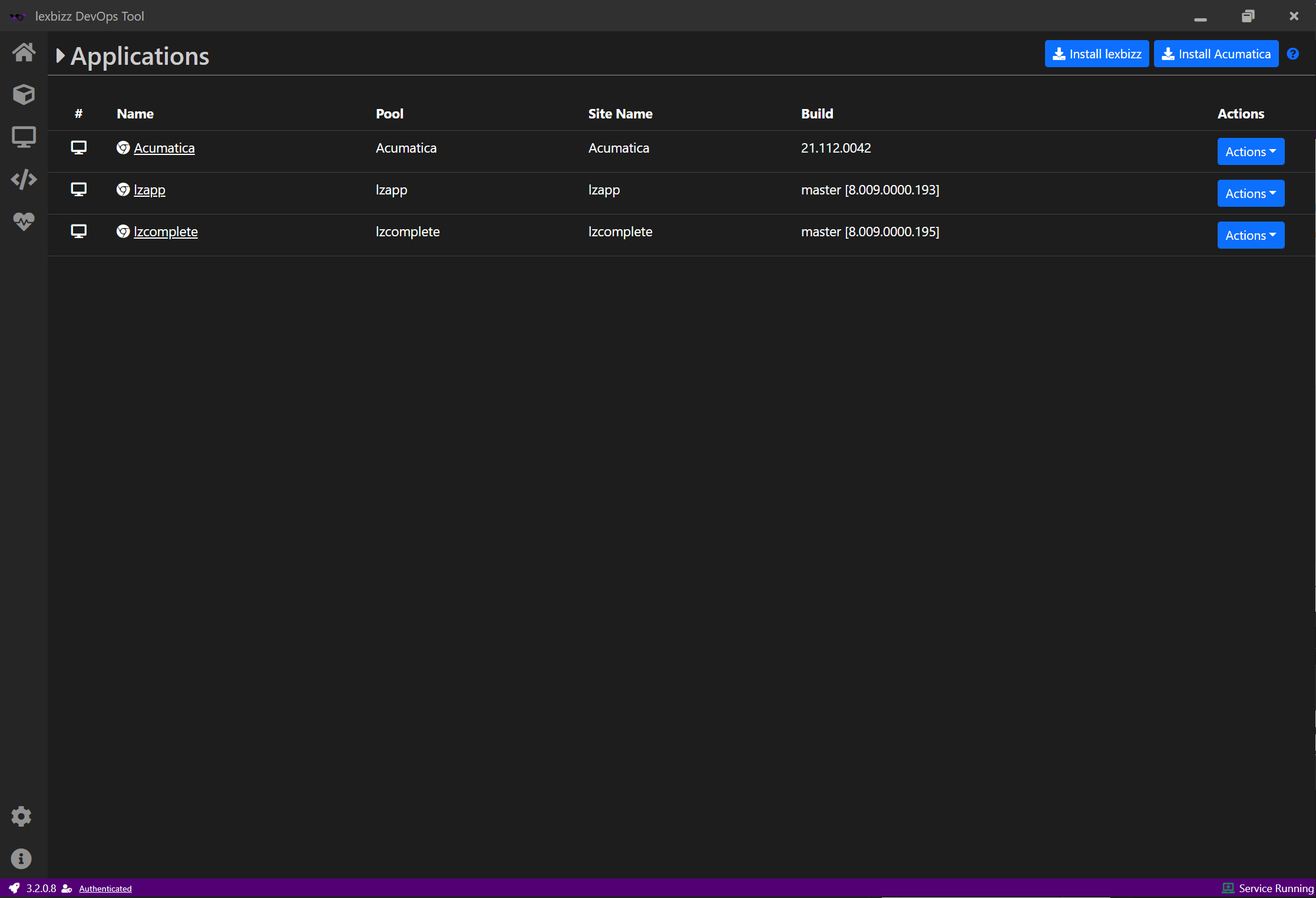
Task: Open the lzapp application link
Action: point(150,190)
